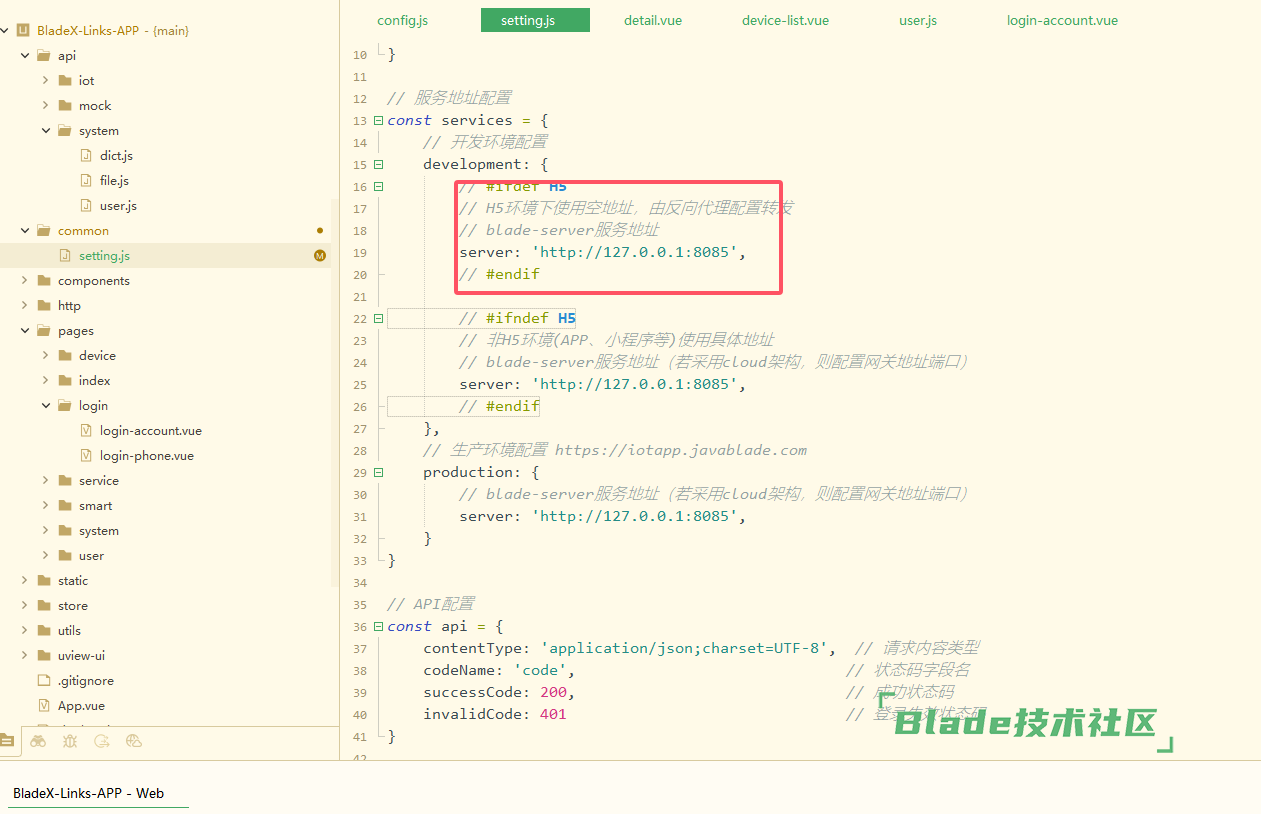The height and width of the screenshot is (814, 1261).
Task: Expand the iot folder
Action: [46, 81]
